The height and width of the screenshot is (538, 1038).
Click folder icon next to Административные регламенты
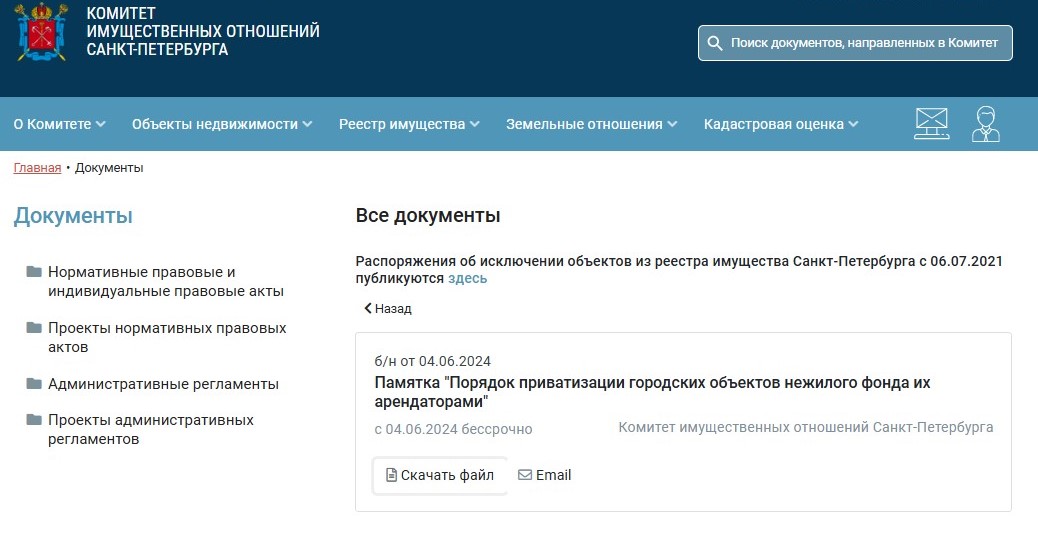point(34,383)
